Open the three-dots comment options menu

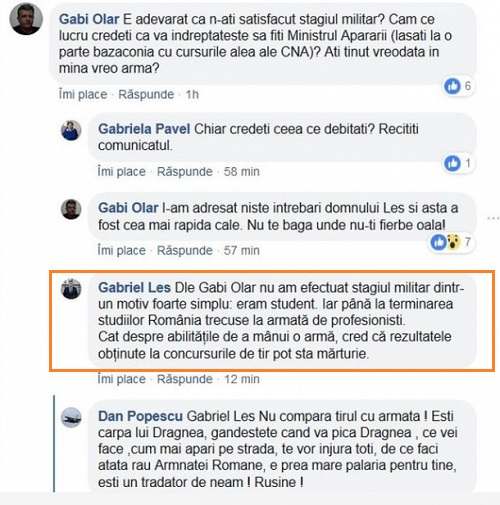[493, 218]
